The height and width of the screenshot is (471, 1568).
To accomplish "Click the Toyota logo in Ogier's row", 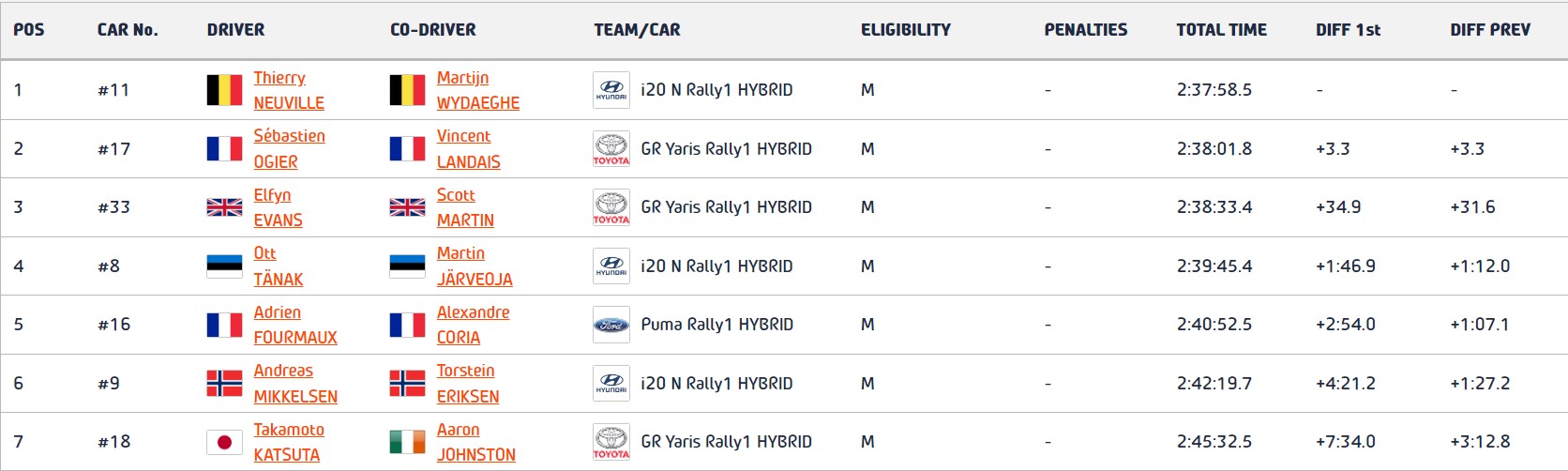I will tap(611, 148).
